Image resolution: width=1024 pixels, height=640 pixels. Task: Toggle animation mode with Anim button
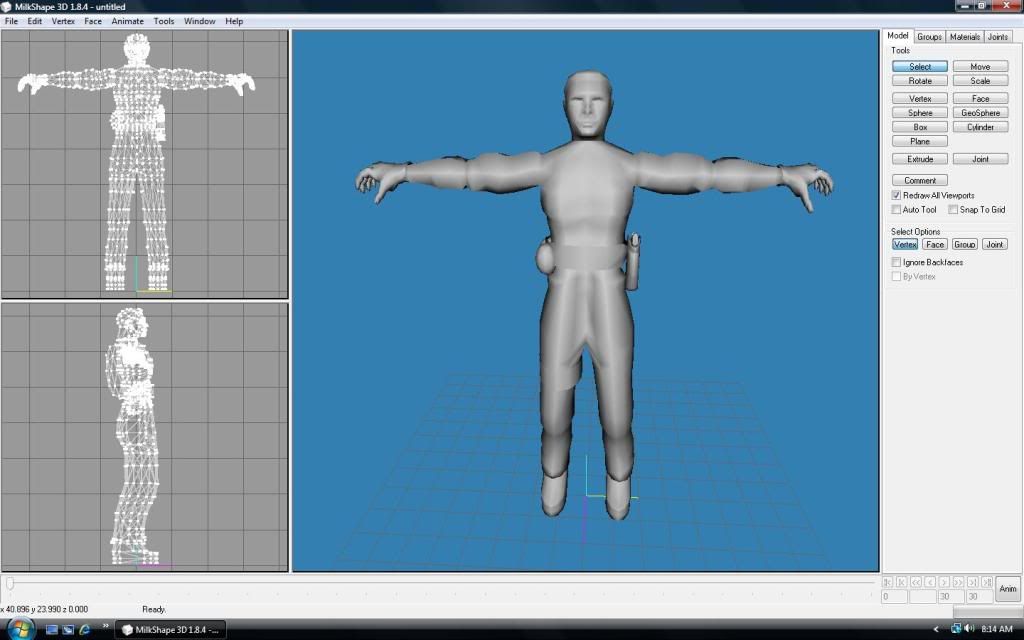pyautogui.click(x=1008, y=588)
